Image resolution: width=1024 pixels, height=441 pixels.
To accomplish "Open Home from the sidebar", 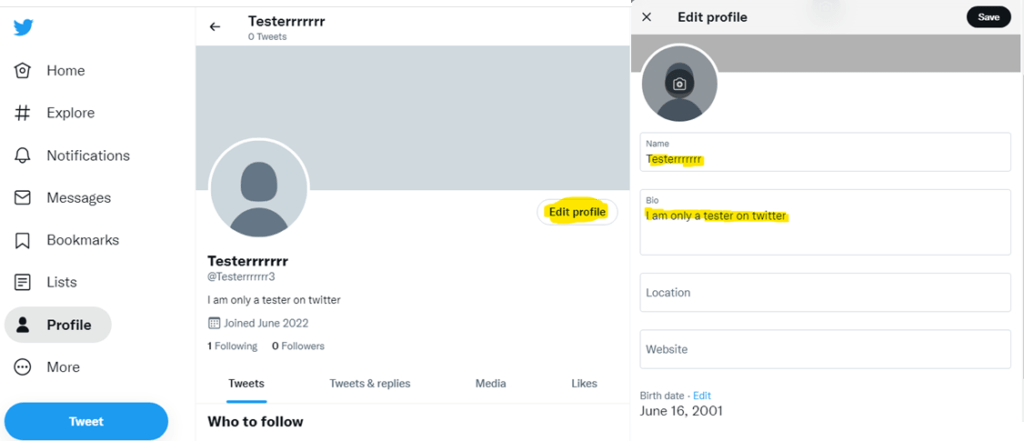I will [x=50, y=71].
